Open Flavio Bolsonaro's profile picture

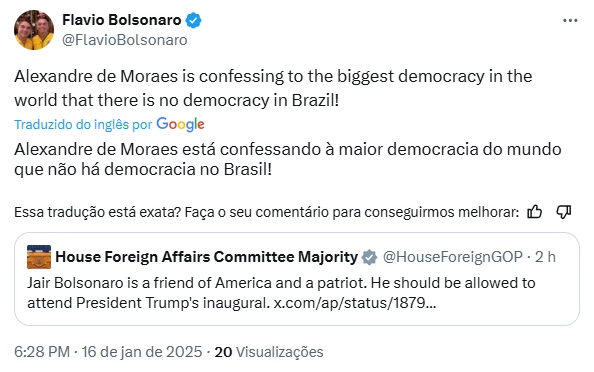(34, 30)
